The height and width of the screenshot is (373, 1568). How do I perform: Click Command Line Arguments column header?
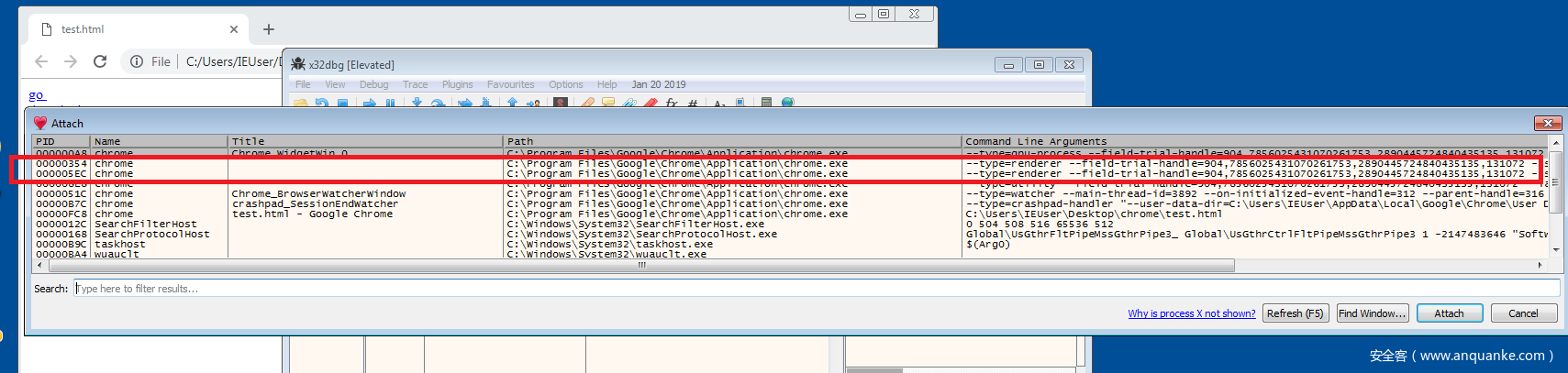[x=1255, y=141]
